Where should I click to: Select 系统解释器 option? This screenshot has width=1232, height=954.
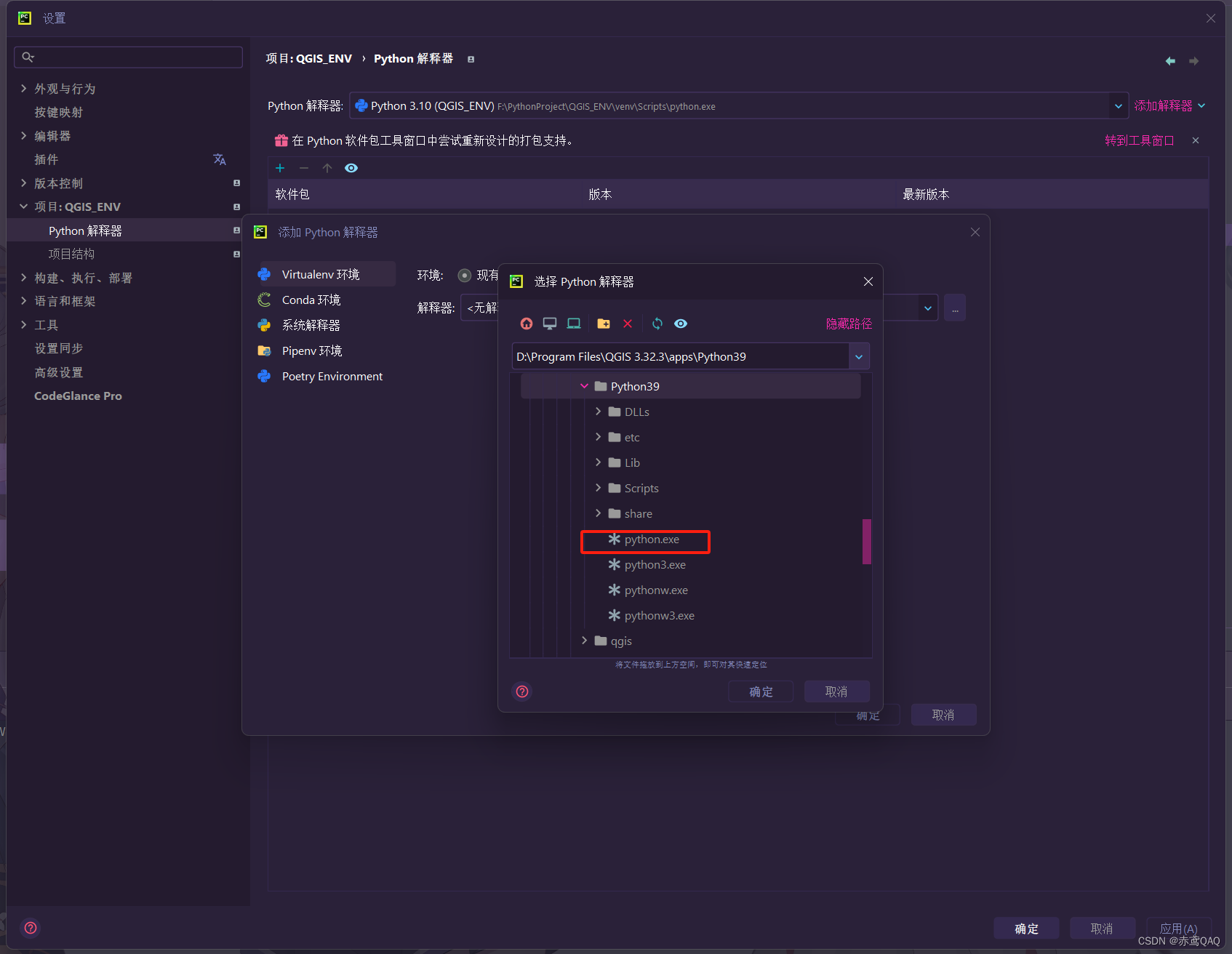point(326,325)
